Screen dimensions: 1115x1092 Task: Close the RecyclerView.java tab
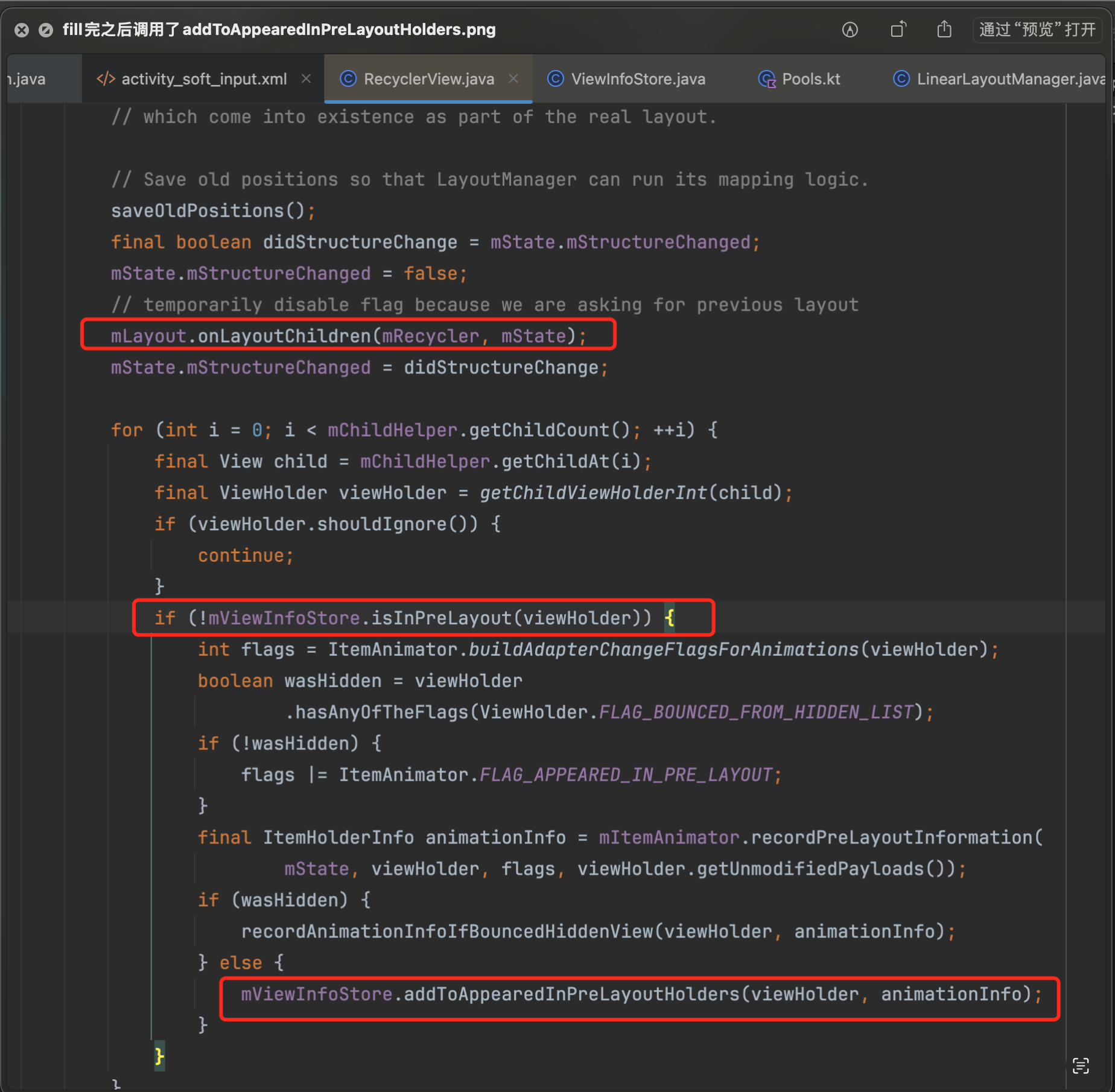tap(513, 78)
